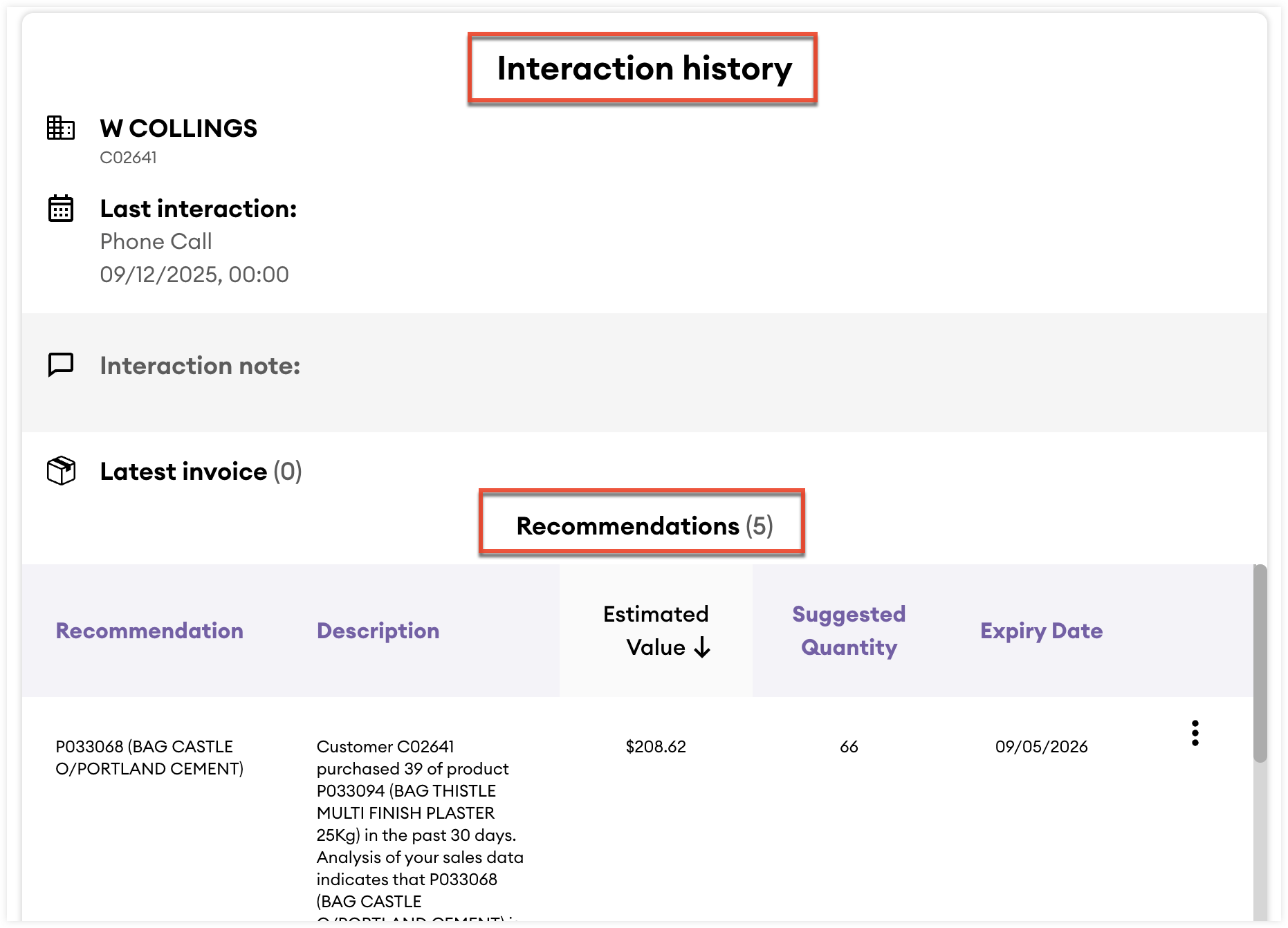Click the Phone Call interaction type text

[x=156, y=241]
